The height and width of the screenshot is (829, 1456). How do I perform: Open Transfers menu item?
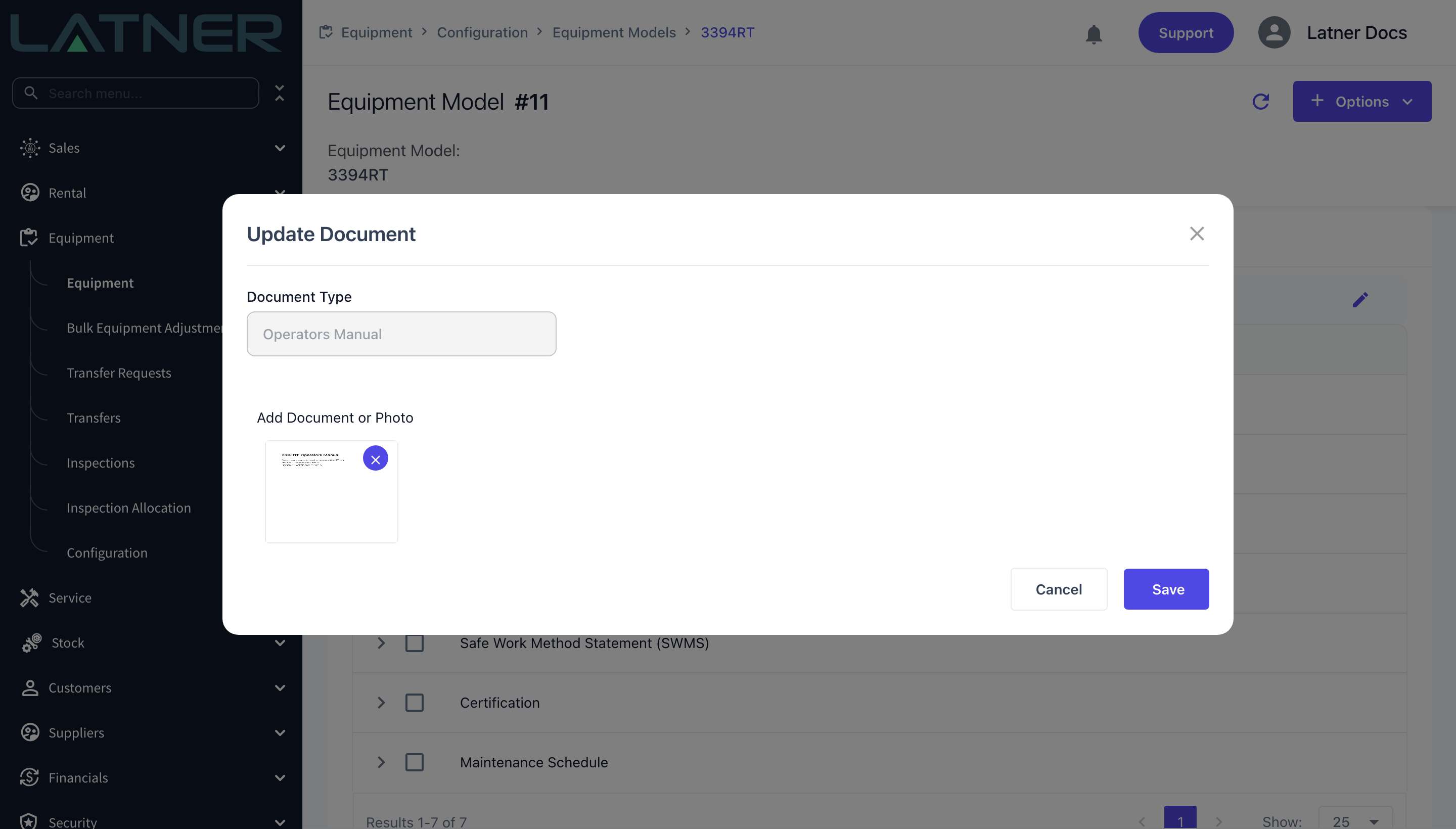(x=94, y=418)
